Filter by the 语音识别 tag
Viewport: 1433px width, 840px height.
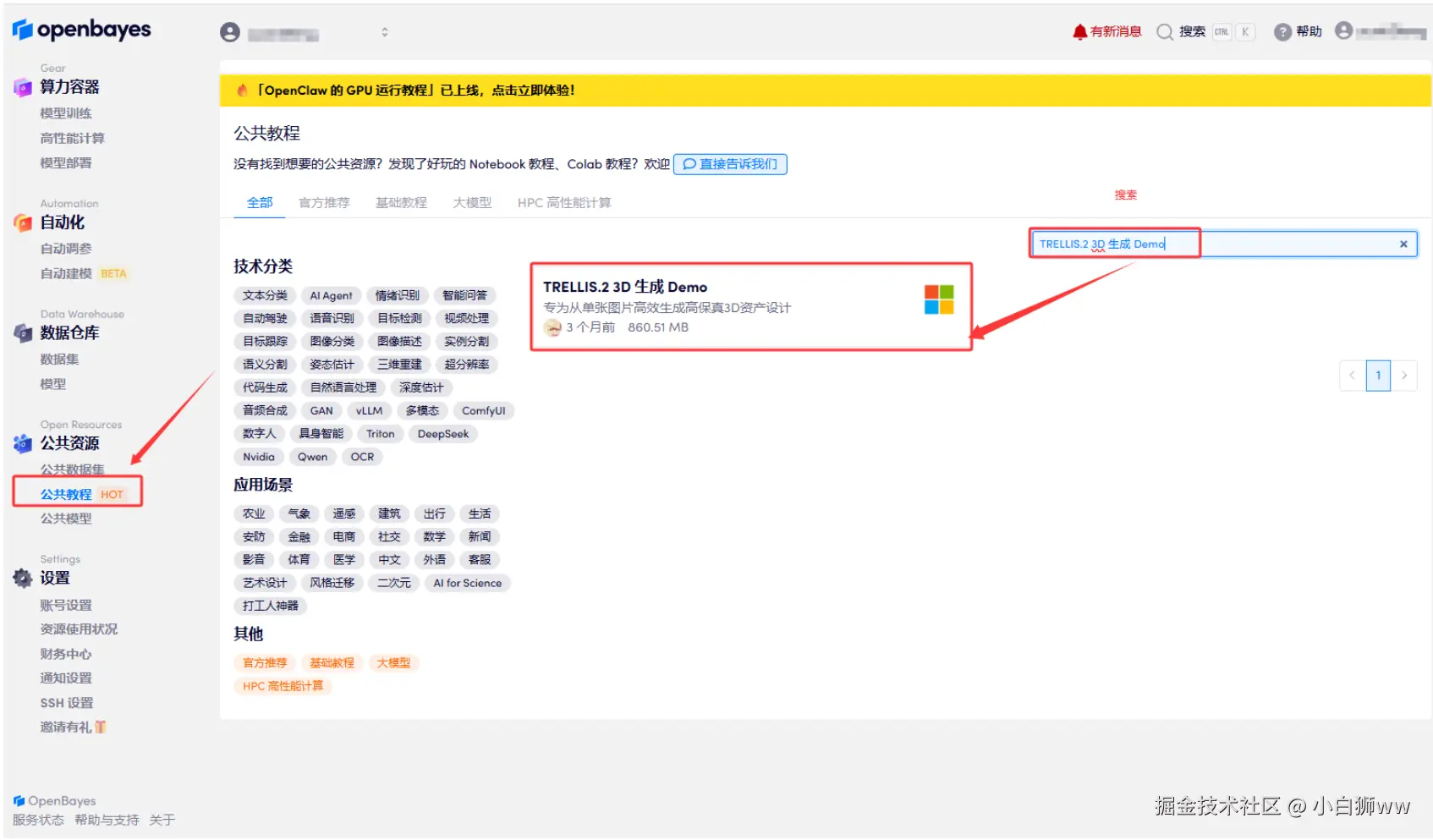[x=332, y=319]
